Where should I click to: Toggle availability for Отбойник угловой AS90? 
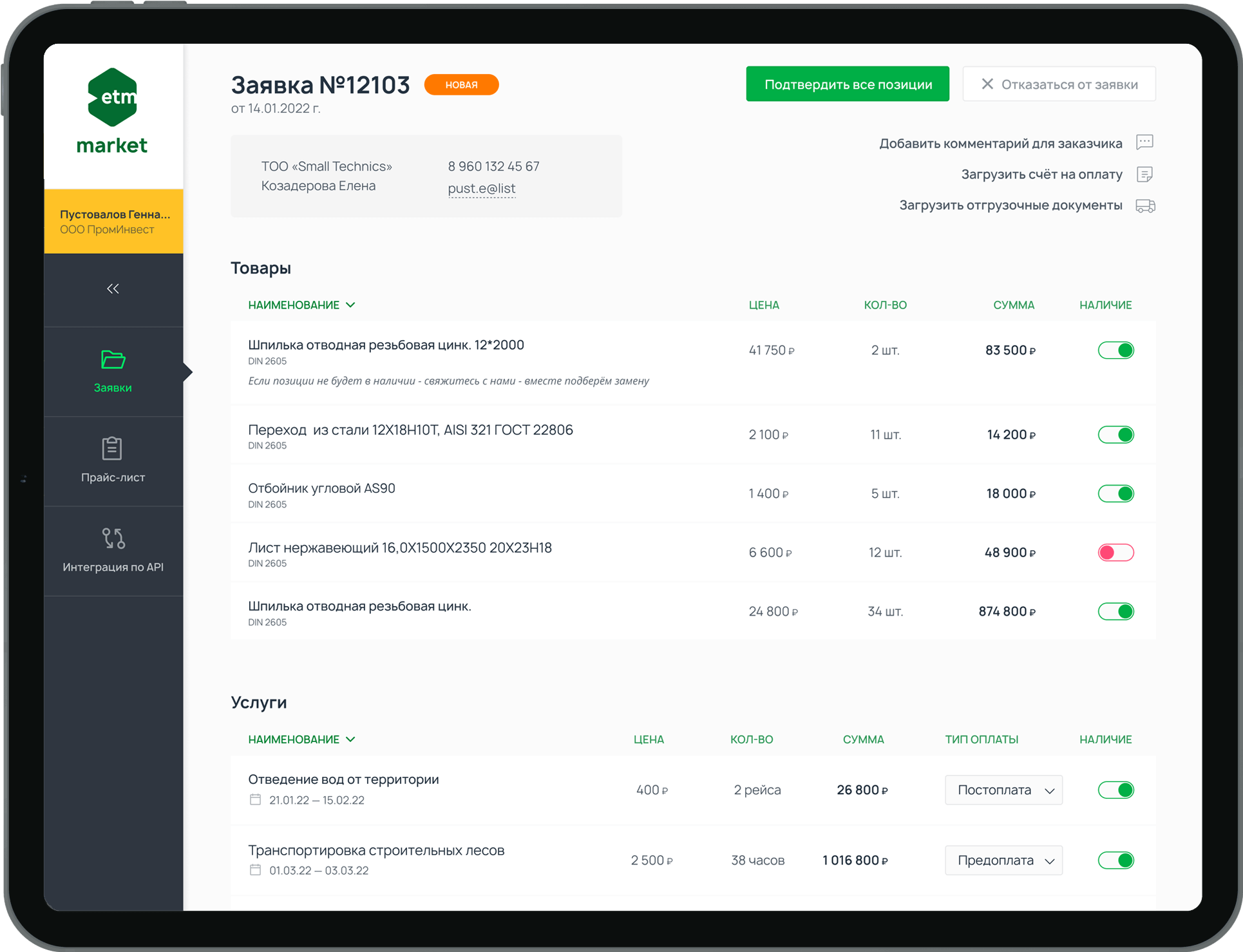pos(1115,493)
